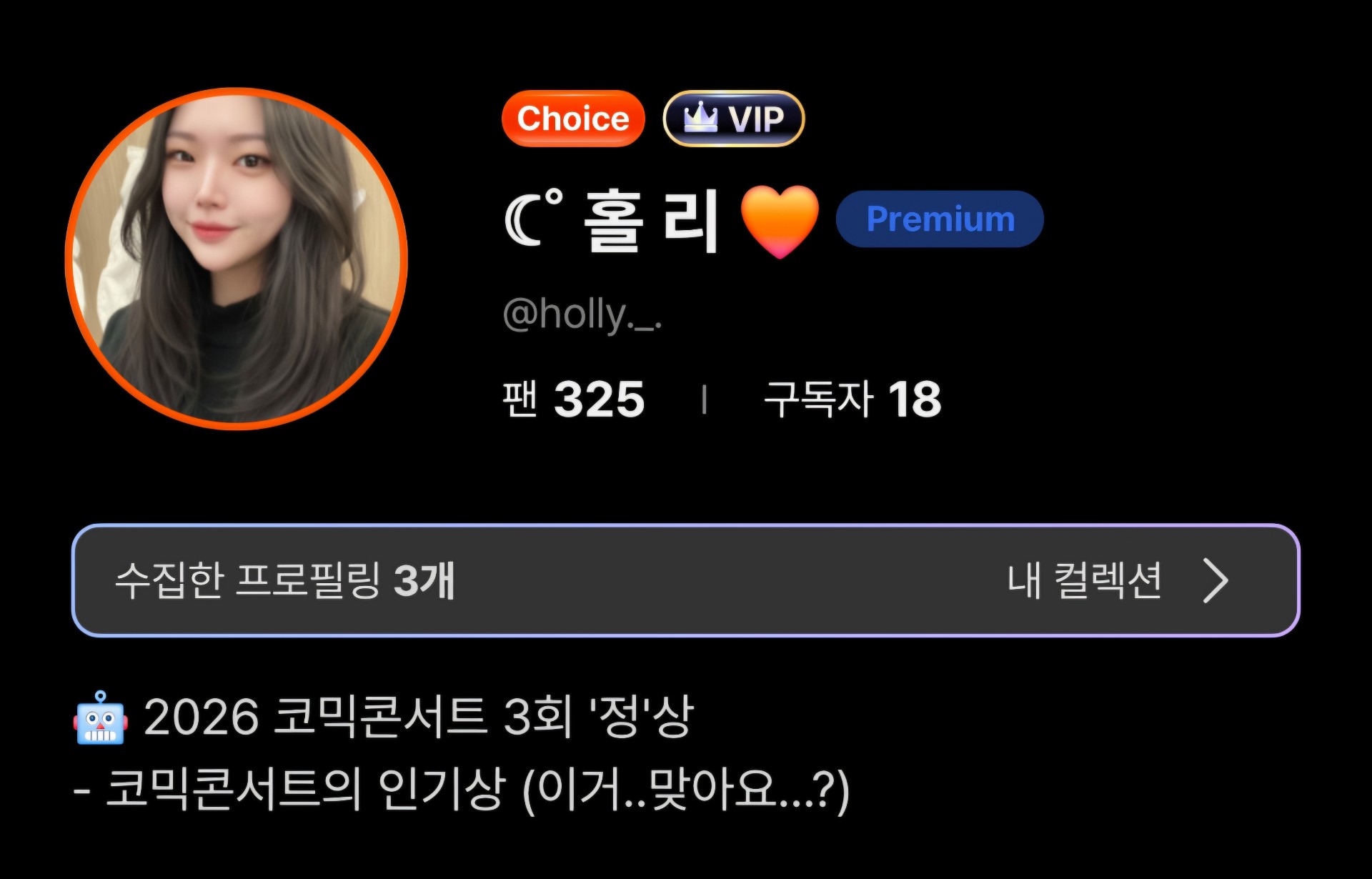Click the 코믹콘서트의 인기상 bio line

pyautogui.click(x=462, y=790)
